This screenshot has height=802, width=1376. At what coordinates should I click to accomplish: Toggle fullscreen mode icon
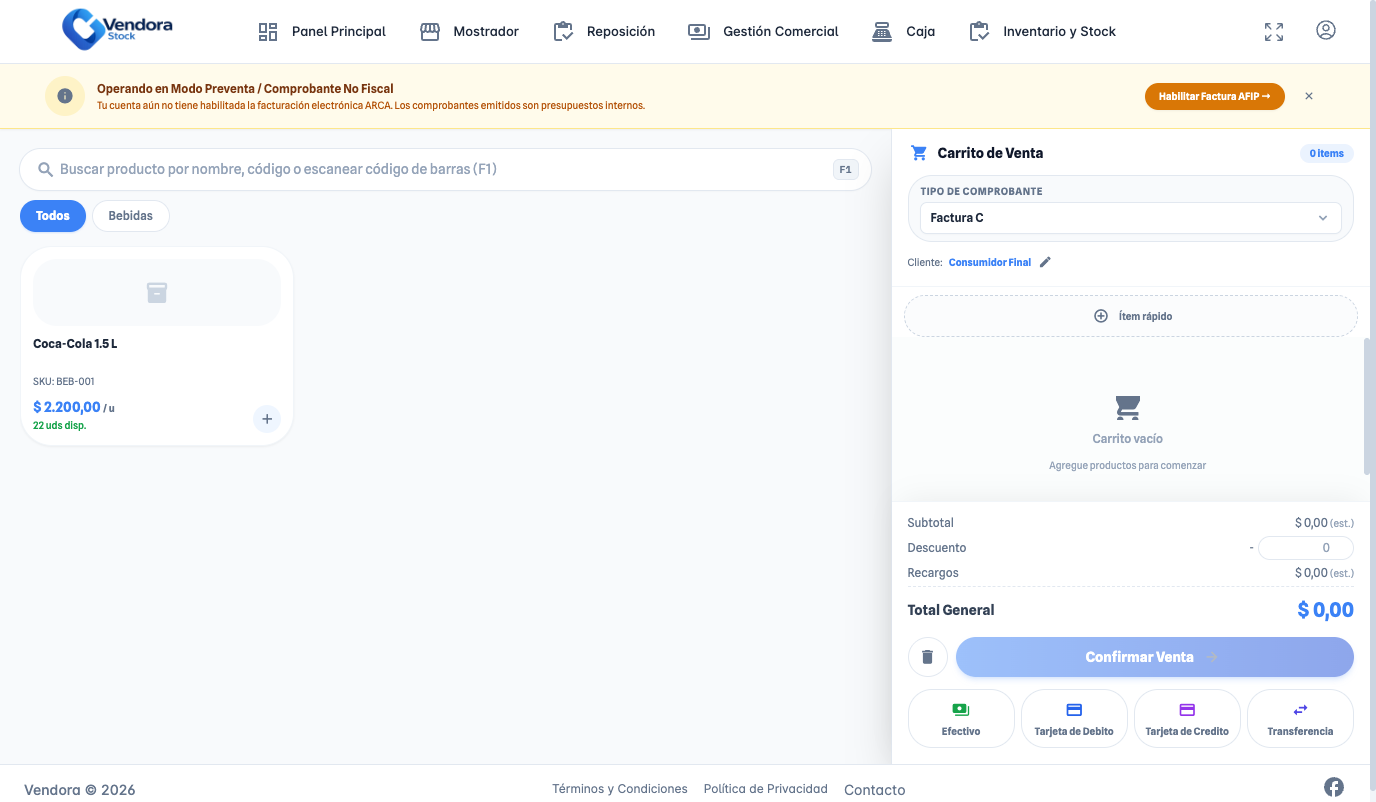(1274, 32)
